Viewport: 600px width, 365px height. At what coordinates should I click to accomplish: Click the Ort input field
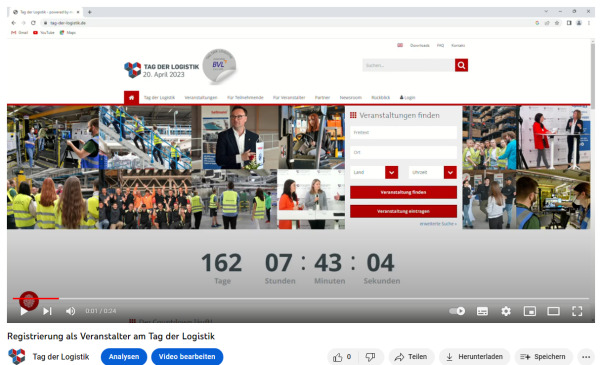[x=403, y=152]
